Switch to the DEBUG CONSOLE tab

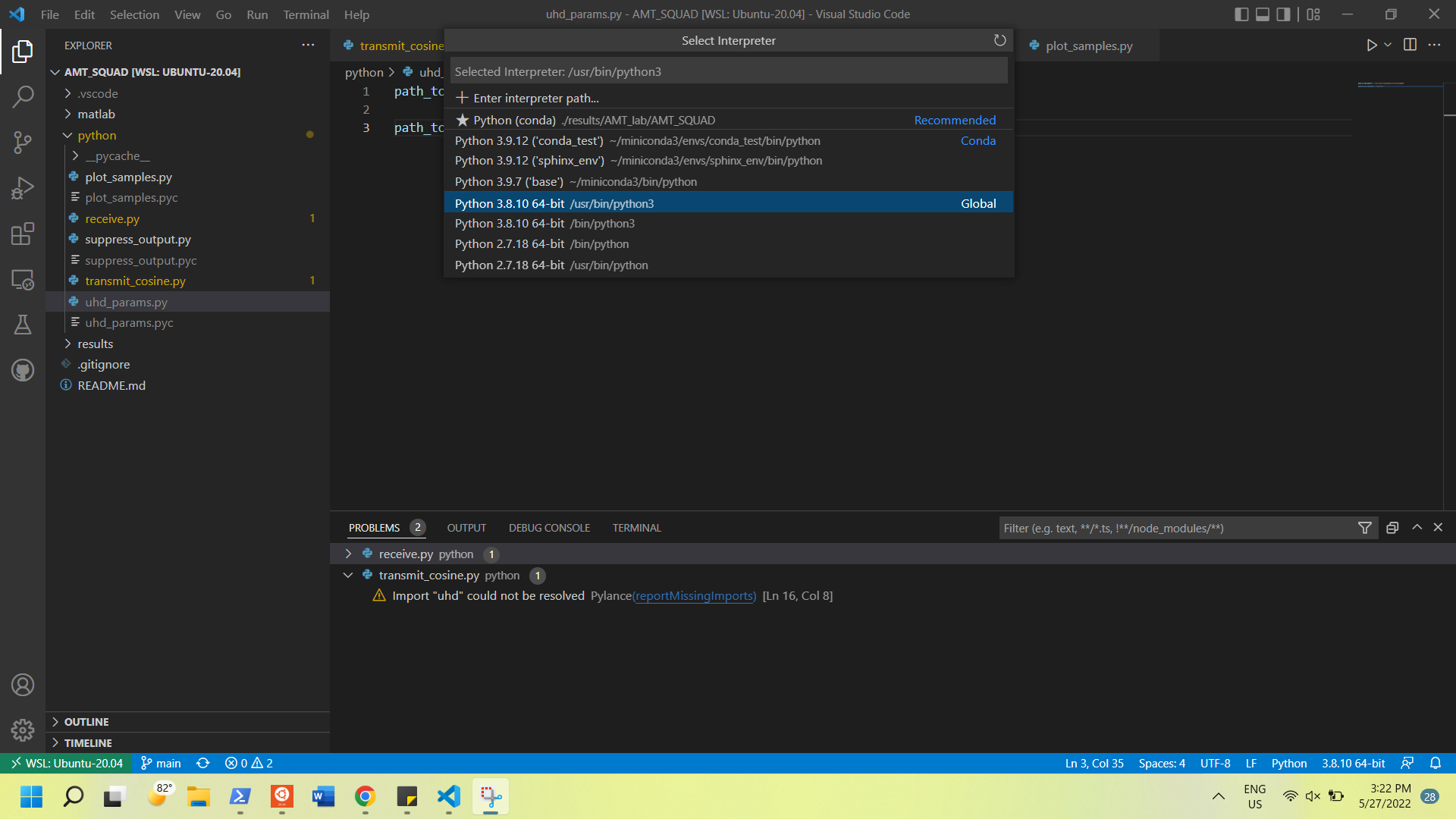[x=549, y=528]
